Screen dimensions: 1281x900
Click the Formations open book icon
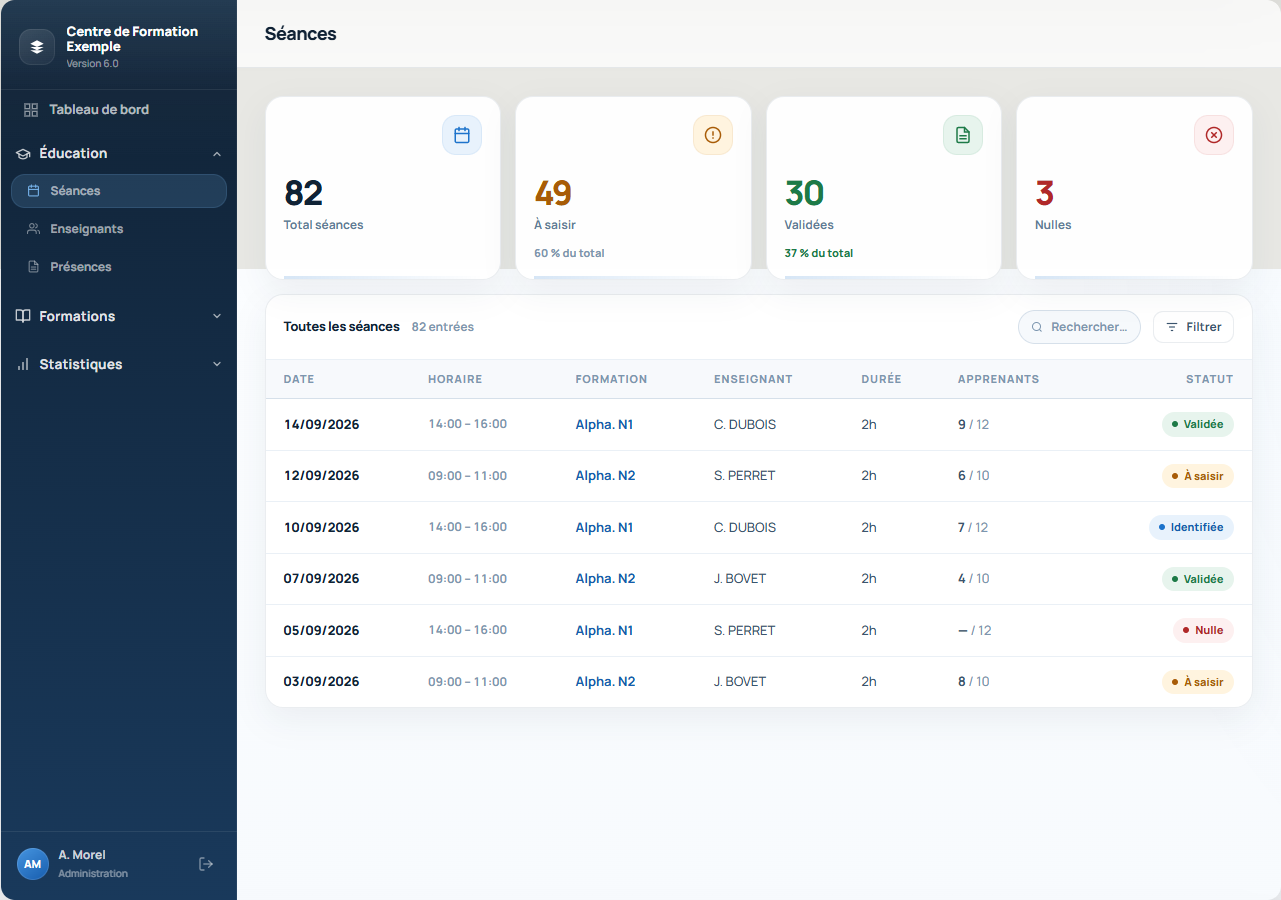point(23,316)
